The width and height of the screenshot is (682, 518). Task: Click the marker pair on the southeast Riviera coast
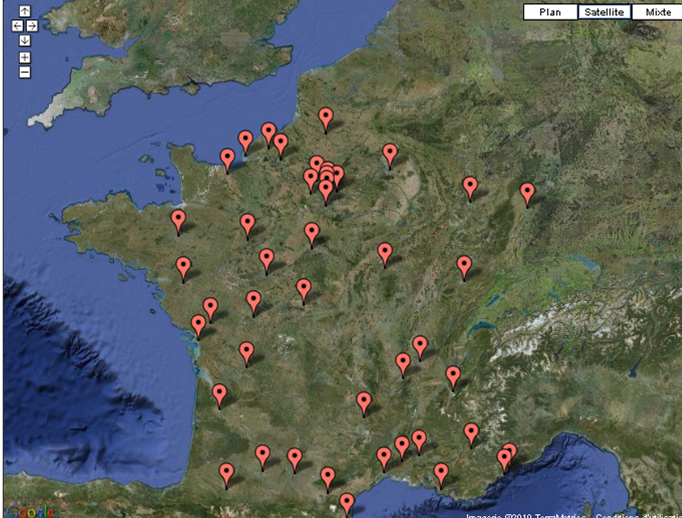click(x=507, y=456)
